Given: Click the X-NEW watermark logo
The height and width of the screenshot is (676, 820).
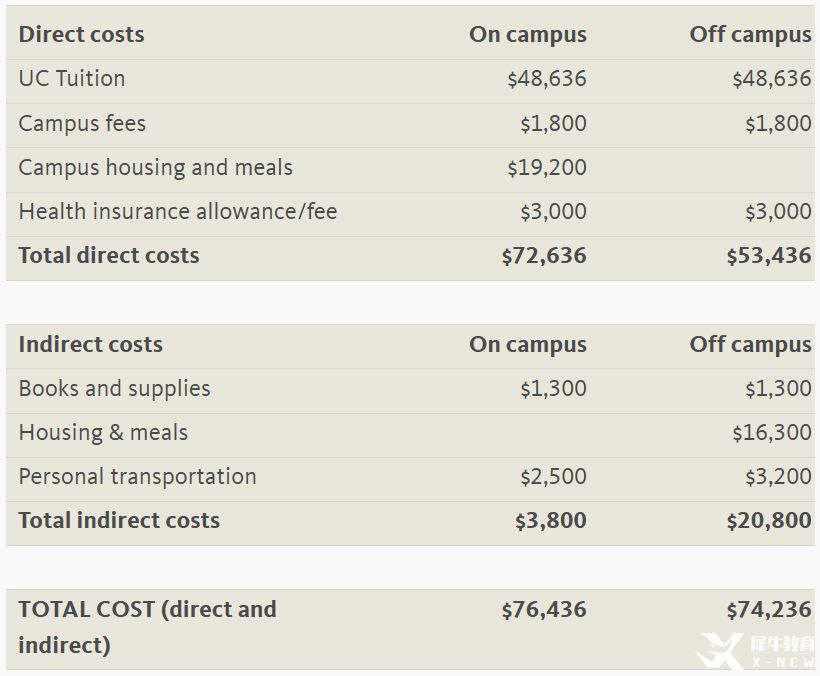Looking at the screenshot, I should (757, 651).
